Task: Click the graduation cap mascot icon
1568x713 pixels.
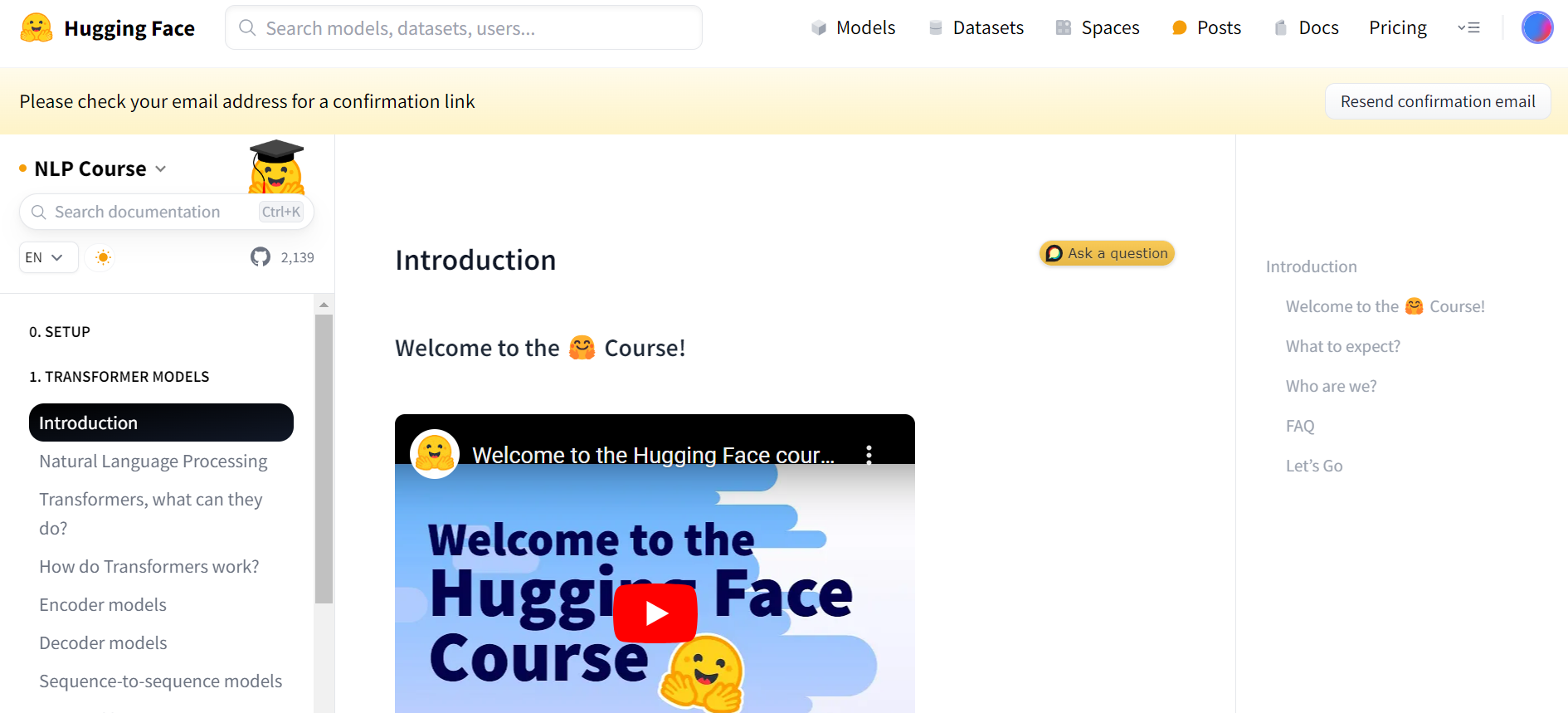Action: pyautogui.click(x=276, y=166)
